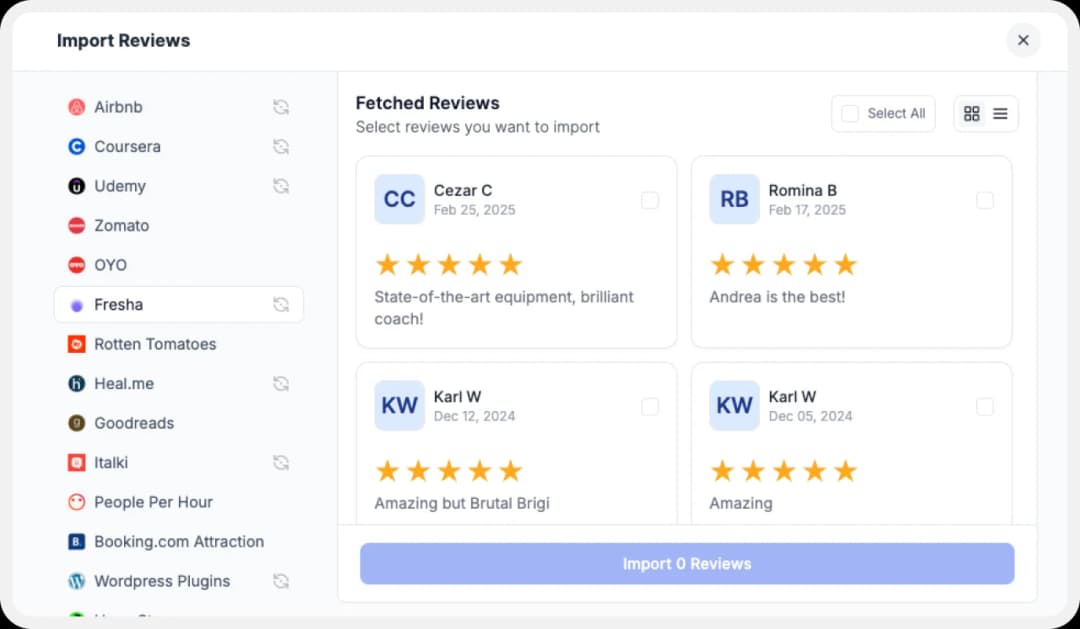The image size is (1080, 629).
Task: Click the Goodreads platform icon
Action: click(x=72, y=423)
